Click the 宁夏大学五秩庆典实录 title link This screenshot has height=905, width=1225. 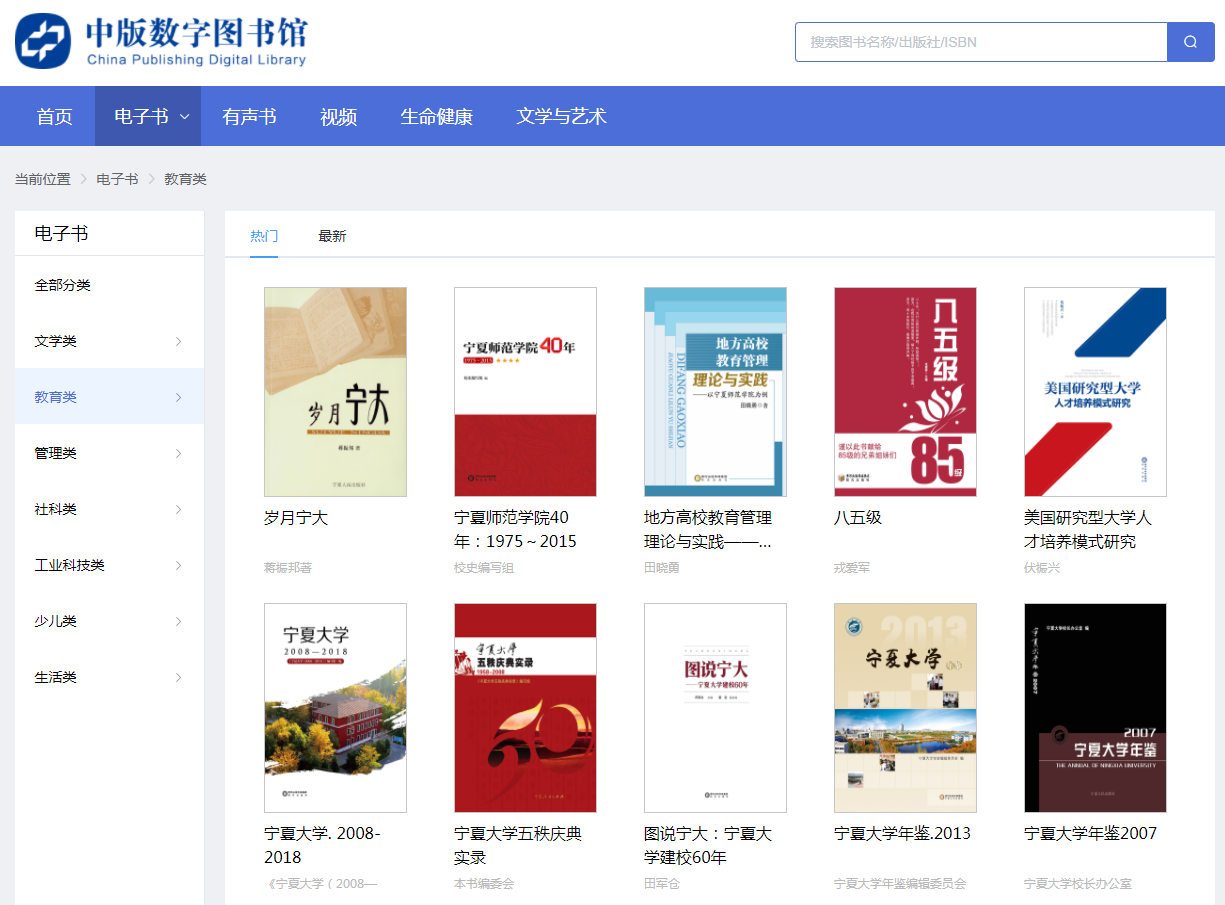517,845
